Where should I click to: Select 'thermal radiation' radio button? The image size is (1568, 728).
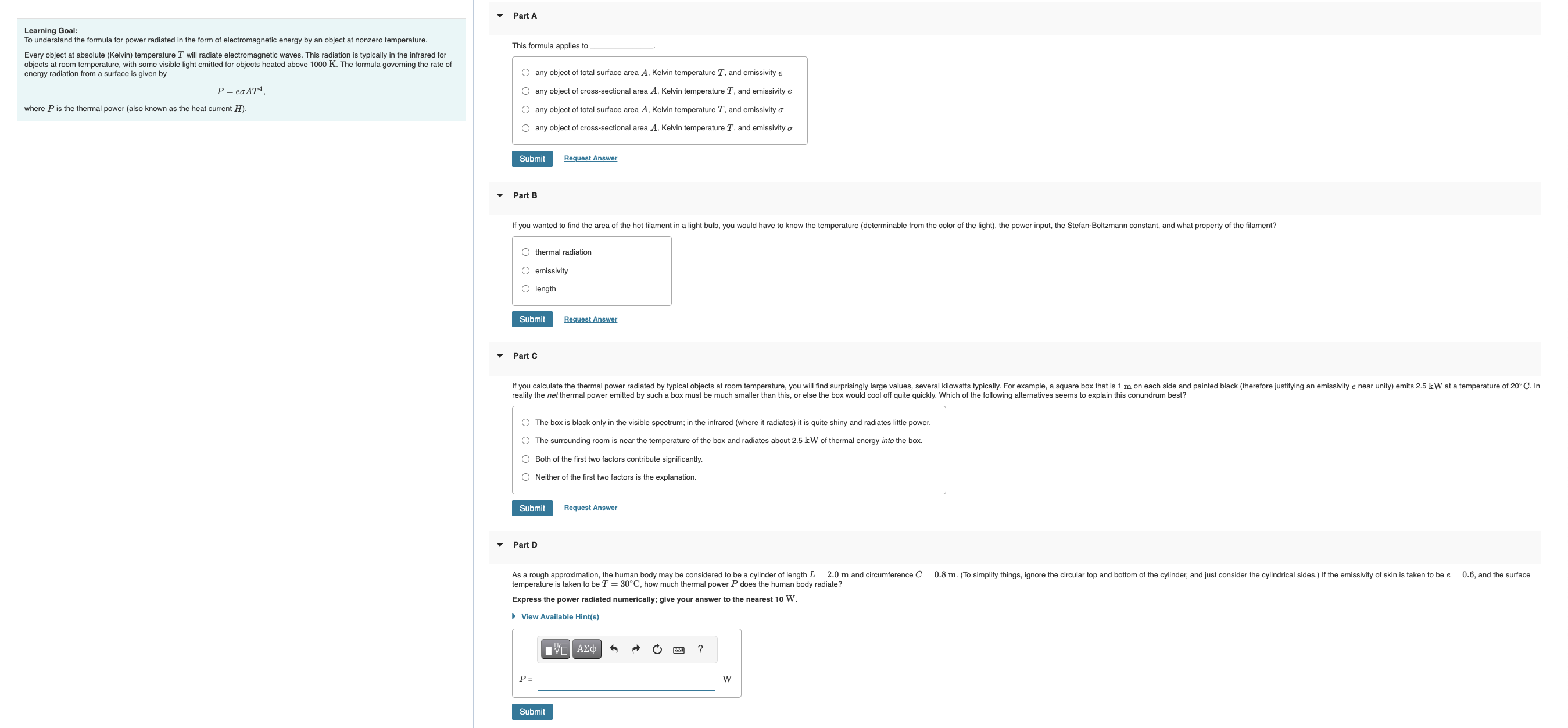click(x=525, y=252)
